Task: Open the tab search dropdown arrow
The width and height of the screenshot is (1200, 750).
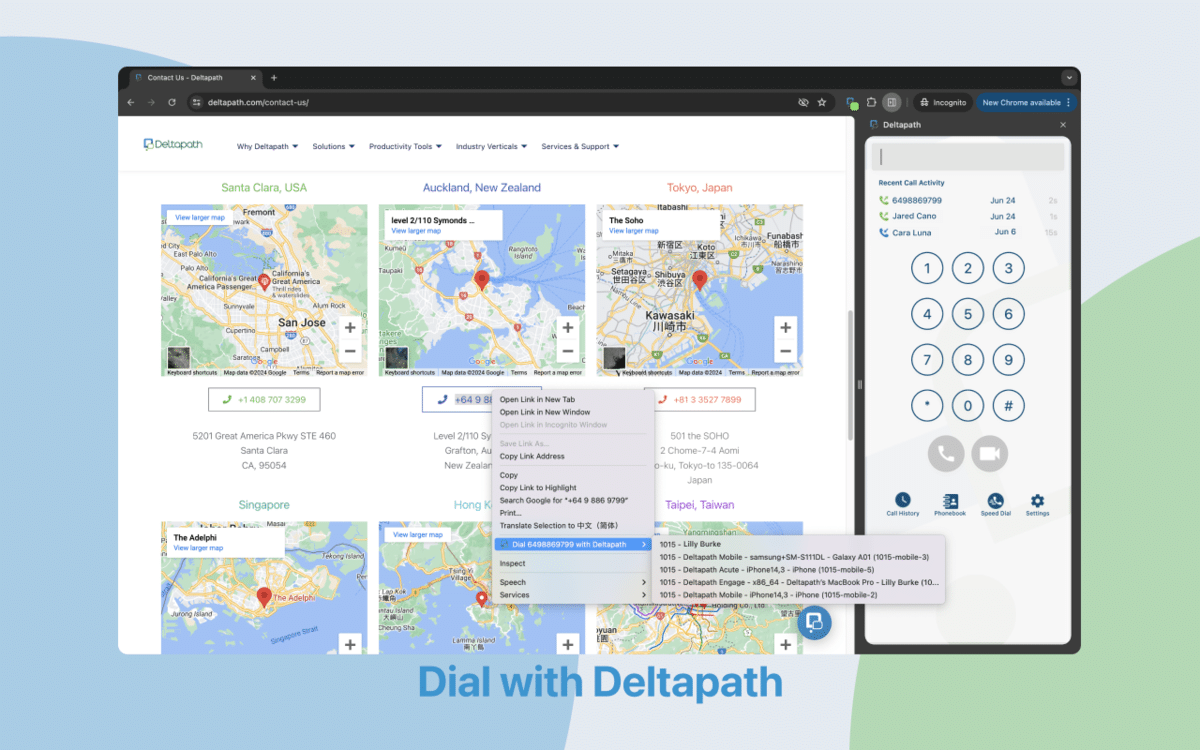Action: (x=1068, y=77)
